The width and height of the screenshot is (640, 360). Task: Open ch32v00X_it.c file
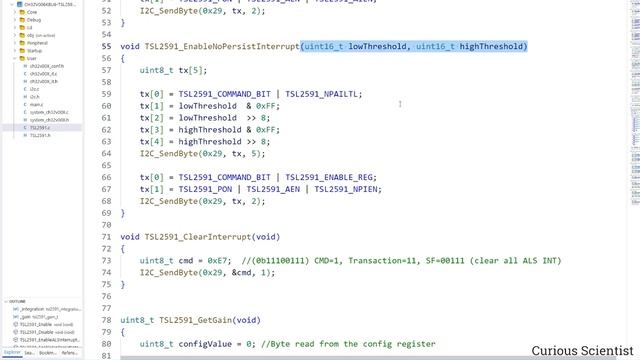[43, 74]
